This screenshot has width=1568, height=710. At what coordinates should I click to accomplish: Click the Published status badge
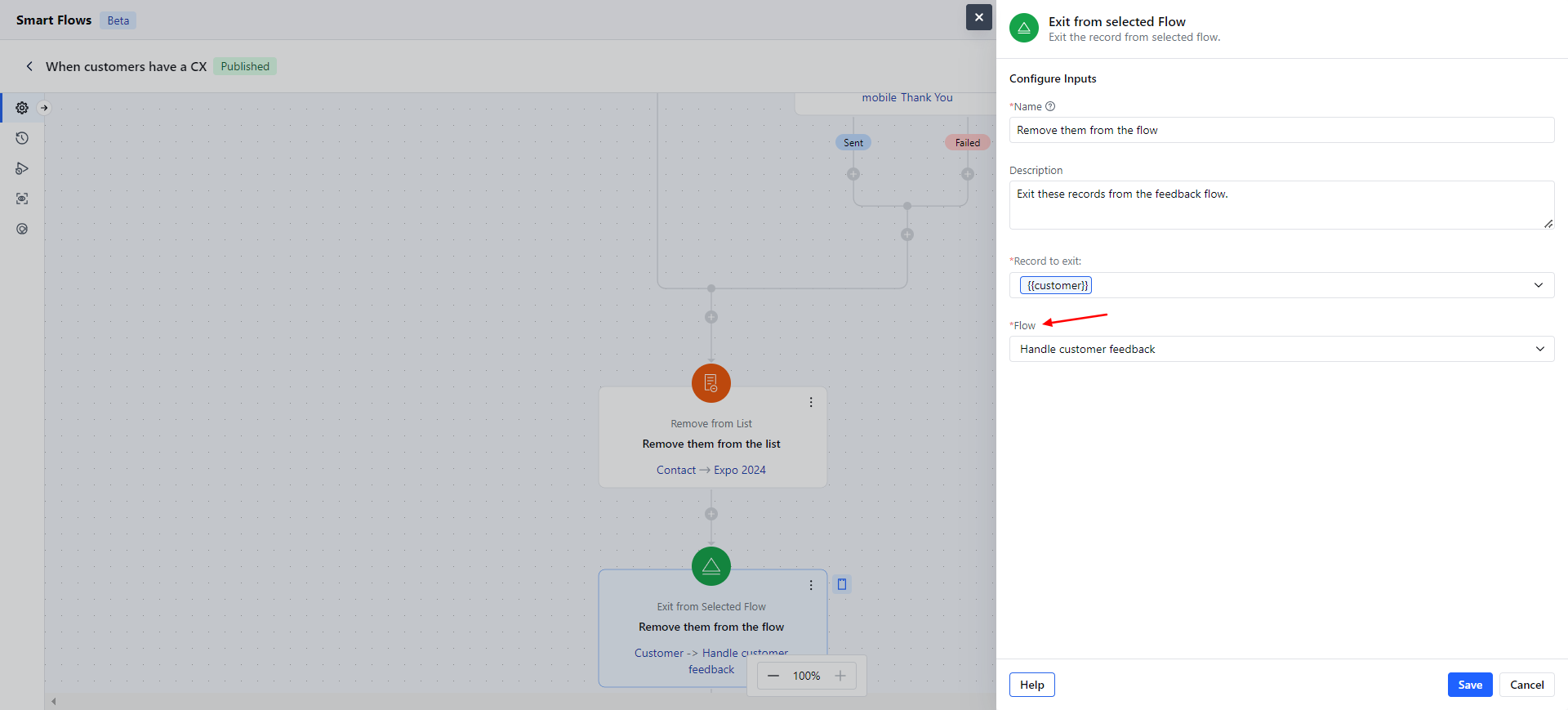[245, 66]
